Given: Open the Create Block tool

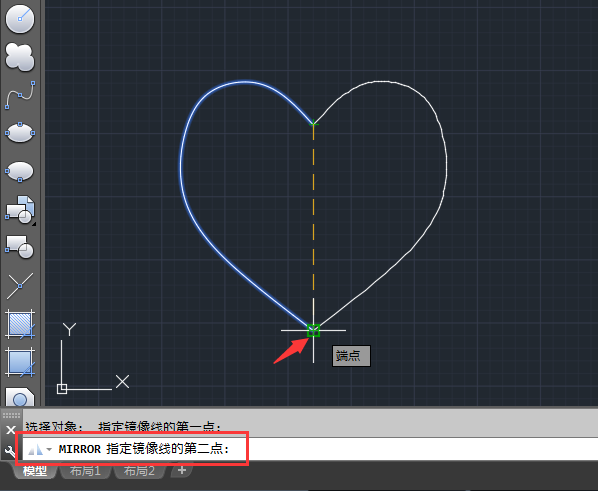Looking at the screenshot, I should (x=20, y=247).
